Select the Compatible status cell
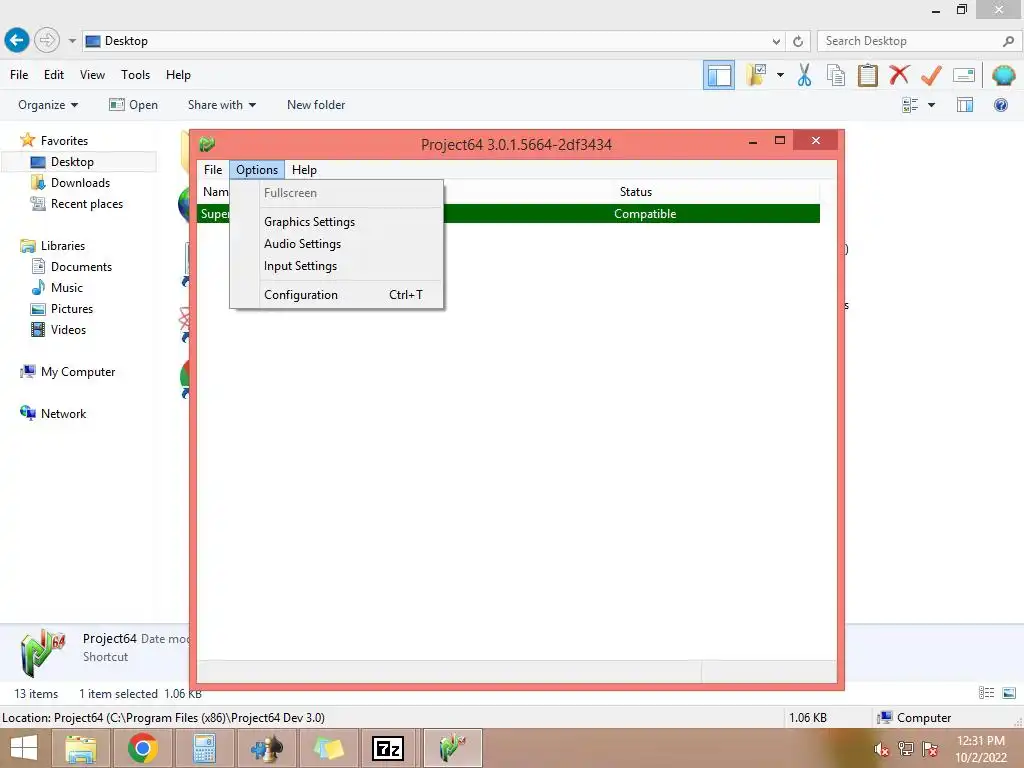The width and height of the screenshot is (1024, 768). coord(645,214)
